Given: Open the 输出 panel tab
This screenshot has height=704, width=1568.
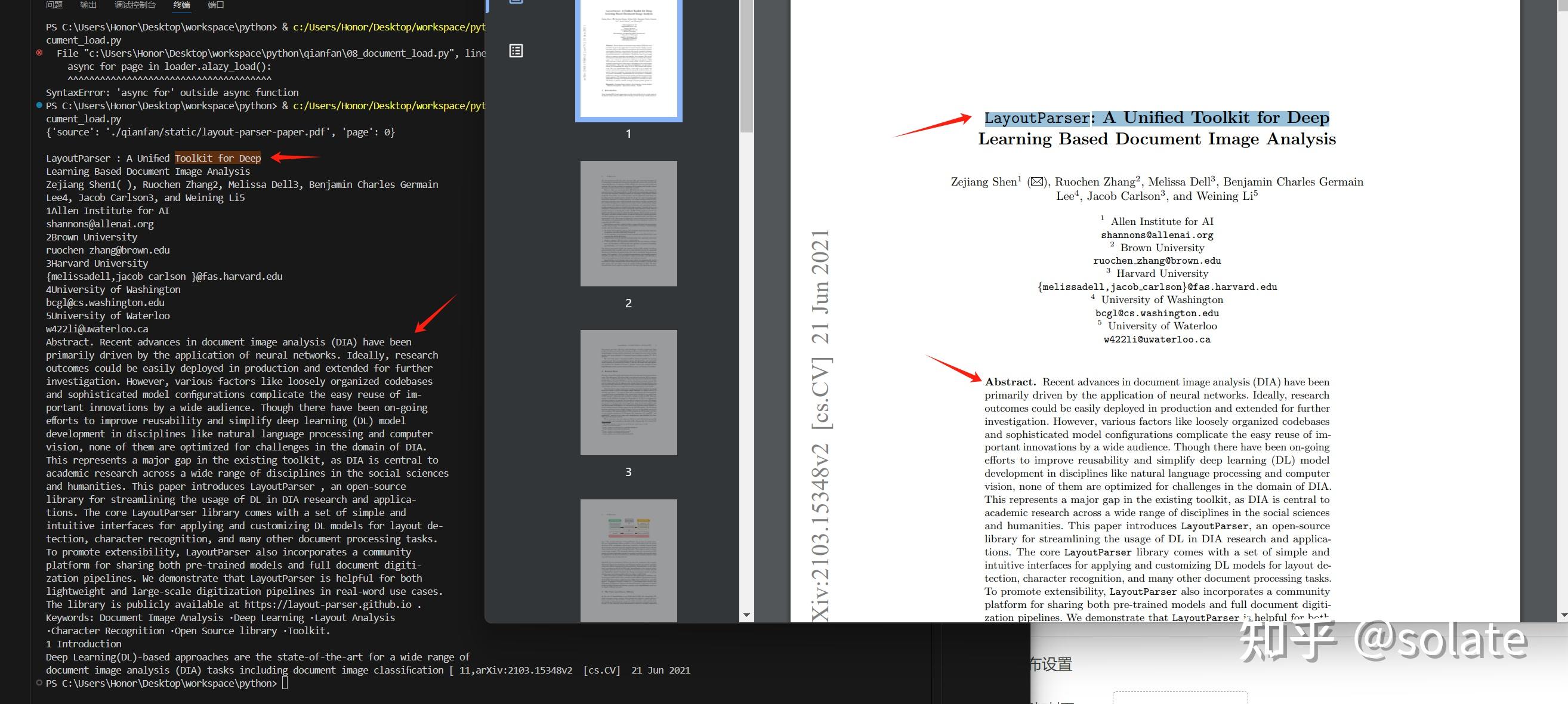Looking at the screenshot, I should point(88,5).
